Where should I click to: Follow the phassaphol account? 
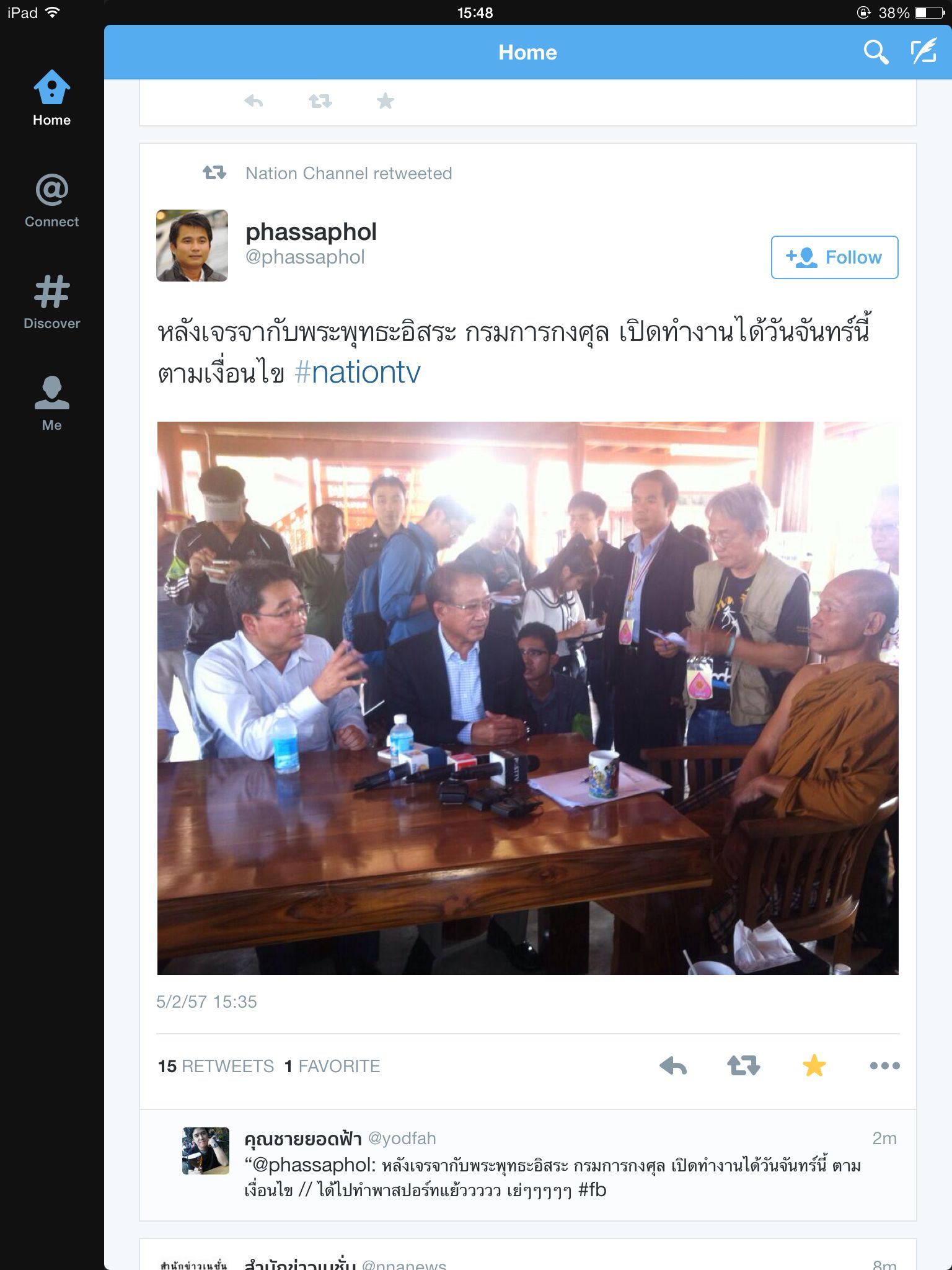pos(834,257)
